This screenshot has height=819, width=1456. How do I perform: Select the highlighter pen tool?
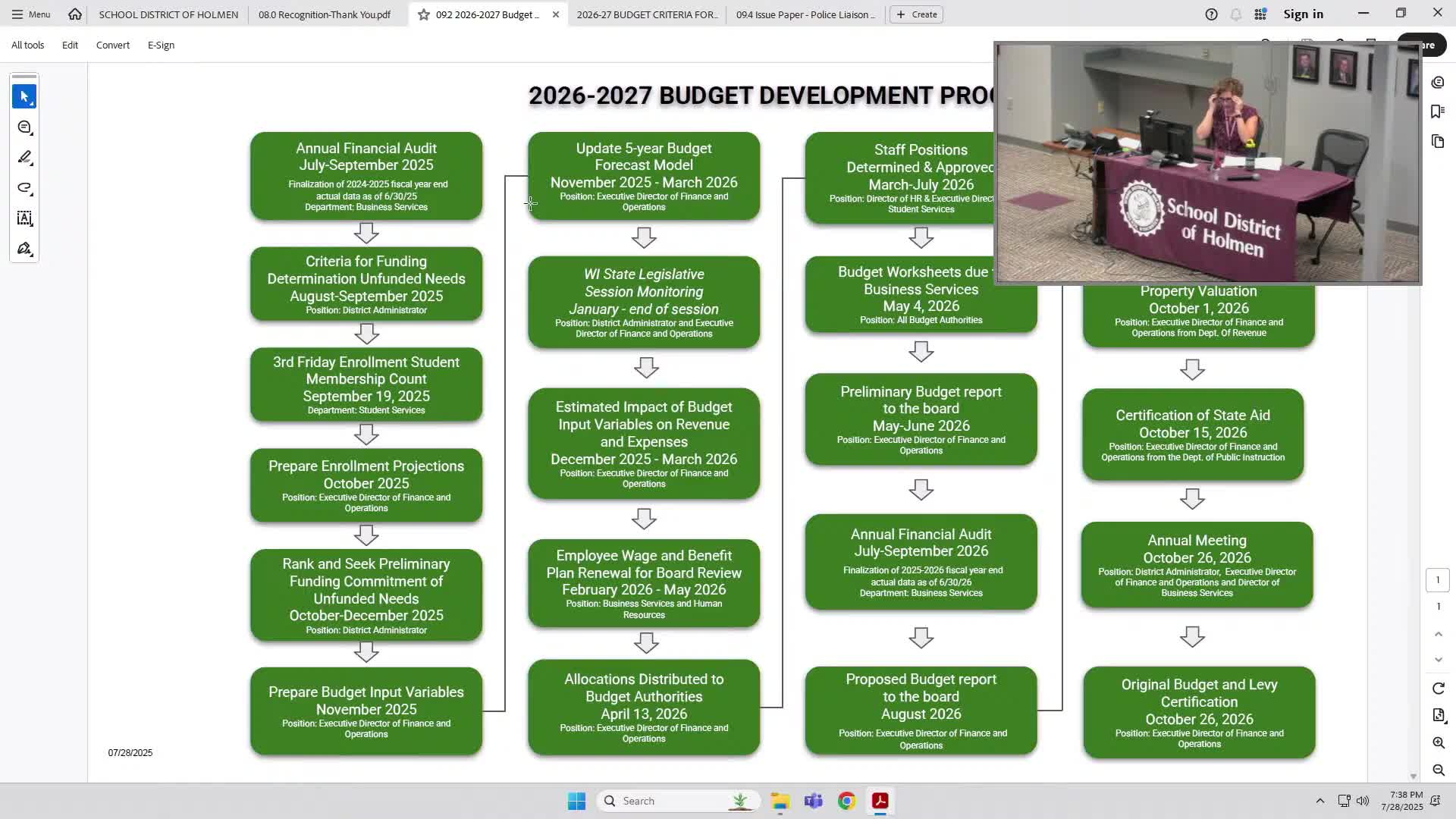coord(24,158)
